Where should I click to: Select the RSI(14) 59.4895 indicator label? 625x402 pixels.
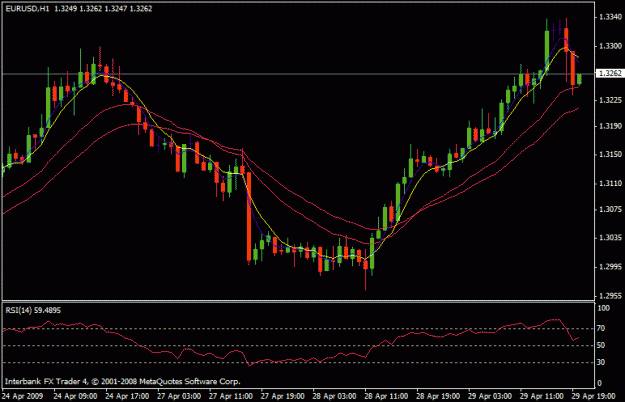click(33, 310)
